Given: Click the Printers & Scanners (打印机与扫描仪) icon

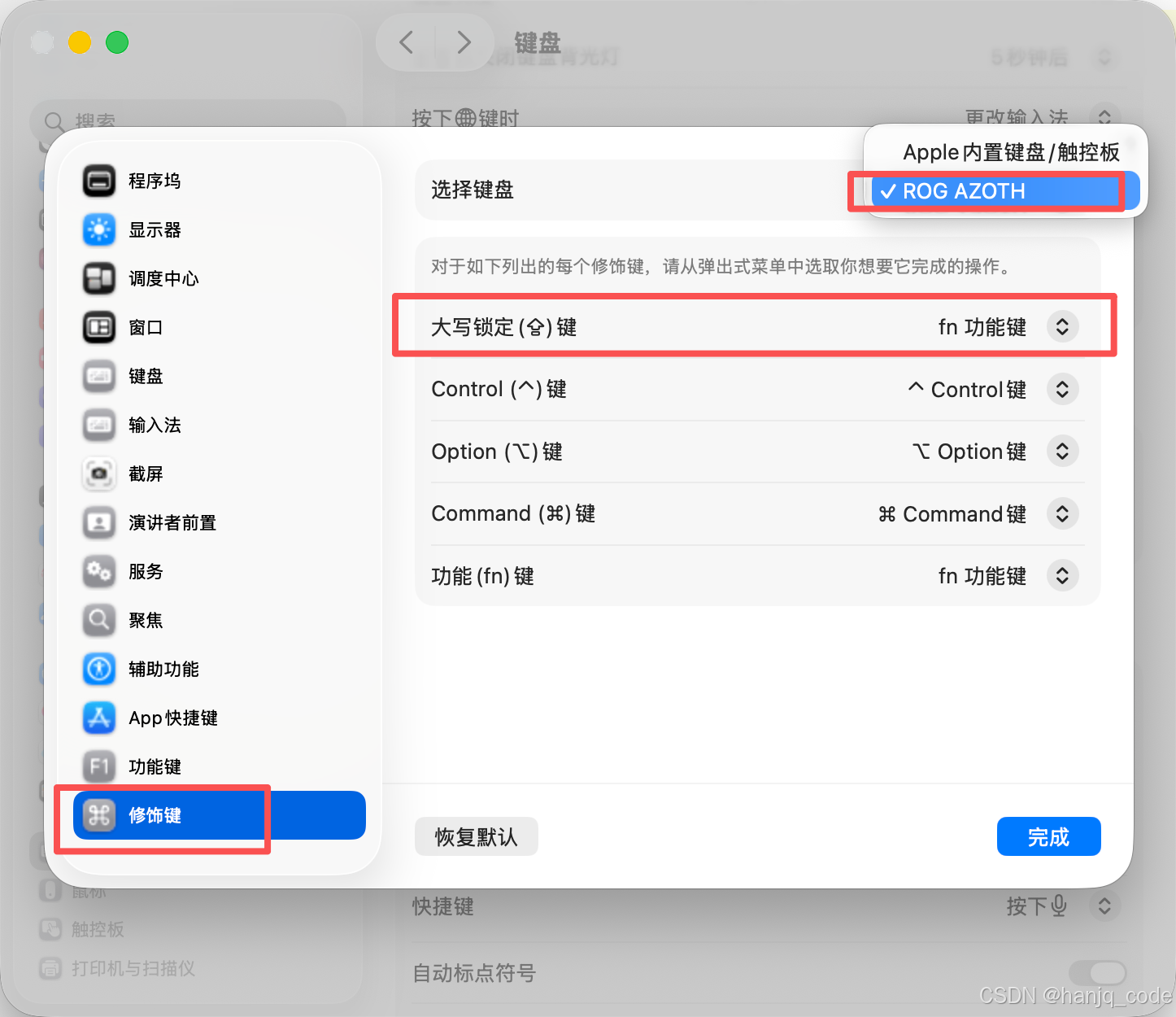Looking at the screenshot, I should click(50, 968).
